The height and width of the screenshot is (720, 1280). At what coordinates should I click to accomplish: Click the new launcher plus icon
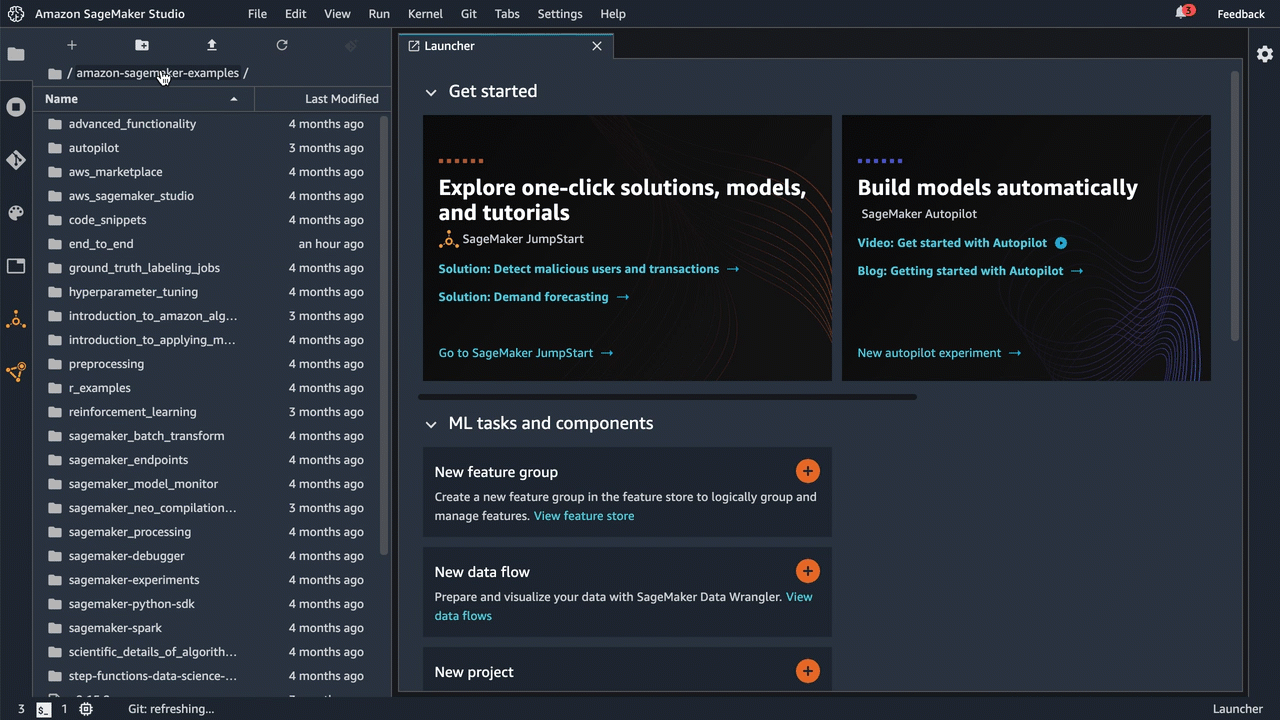pyautogui.click(x=71, y=46)
